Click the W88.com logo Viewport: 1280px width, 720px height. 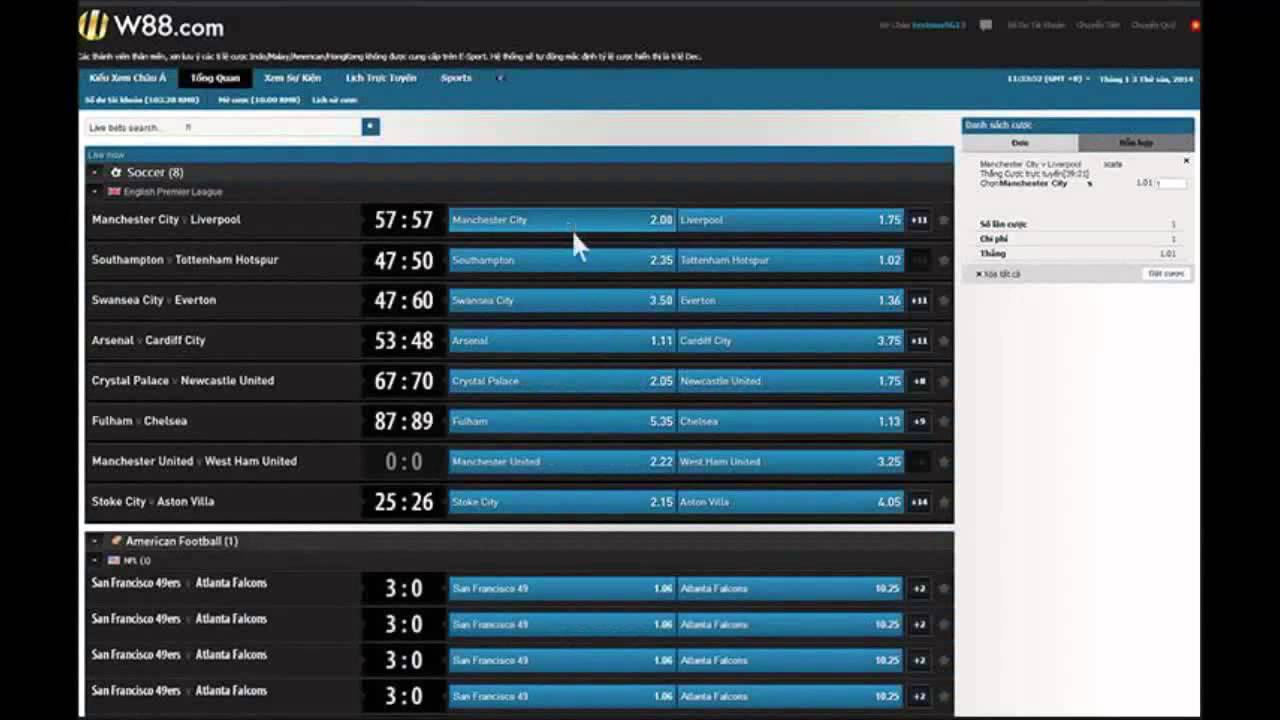[x=152, y=26]
